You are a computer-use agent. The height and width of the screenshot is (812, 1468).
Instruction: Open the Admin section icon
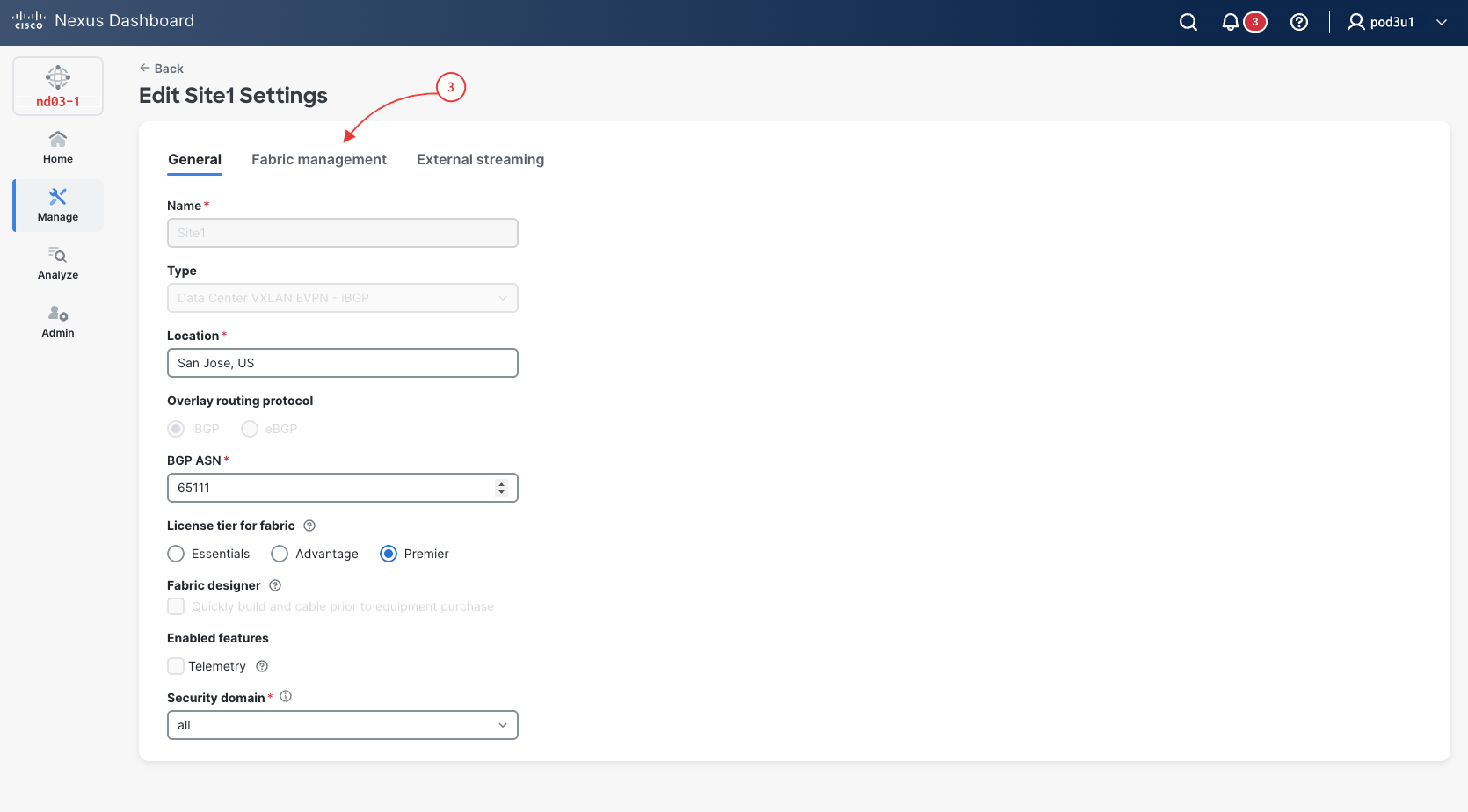click(58, 314)
